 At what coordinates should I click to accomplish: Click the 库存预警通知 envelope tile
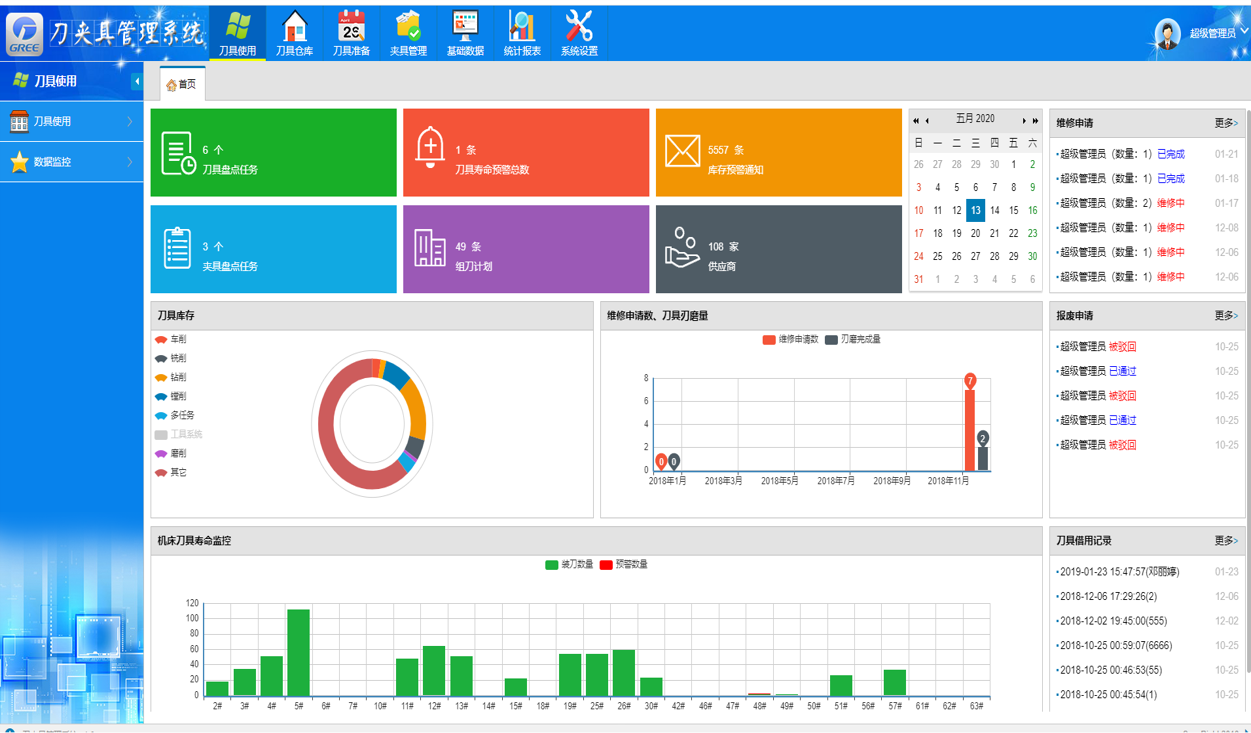pyautogui.click(x=778, y=153)
